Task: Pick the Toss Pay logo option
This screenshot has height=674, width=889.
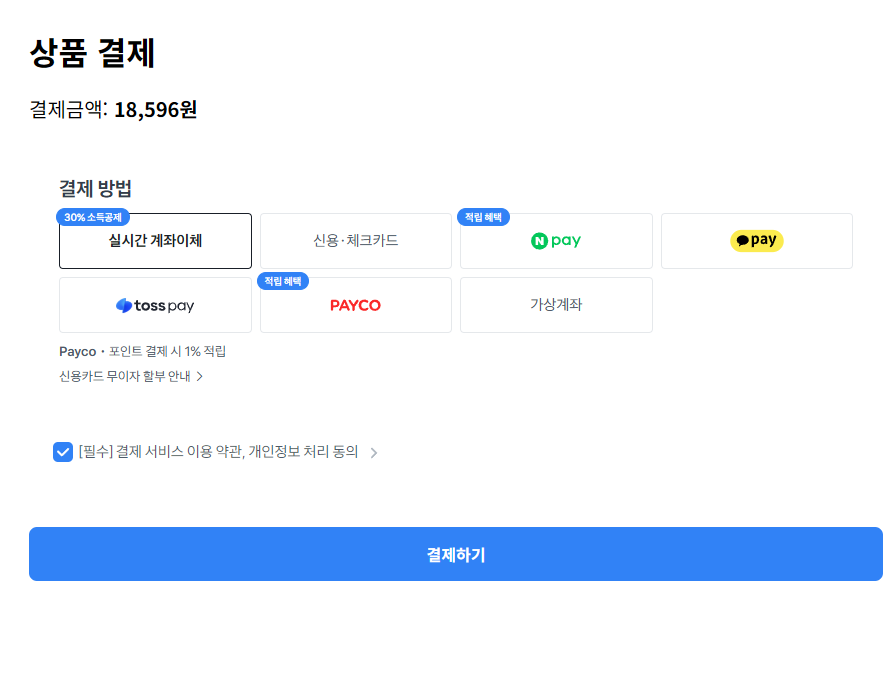Action: 155,305
